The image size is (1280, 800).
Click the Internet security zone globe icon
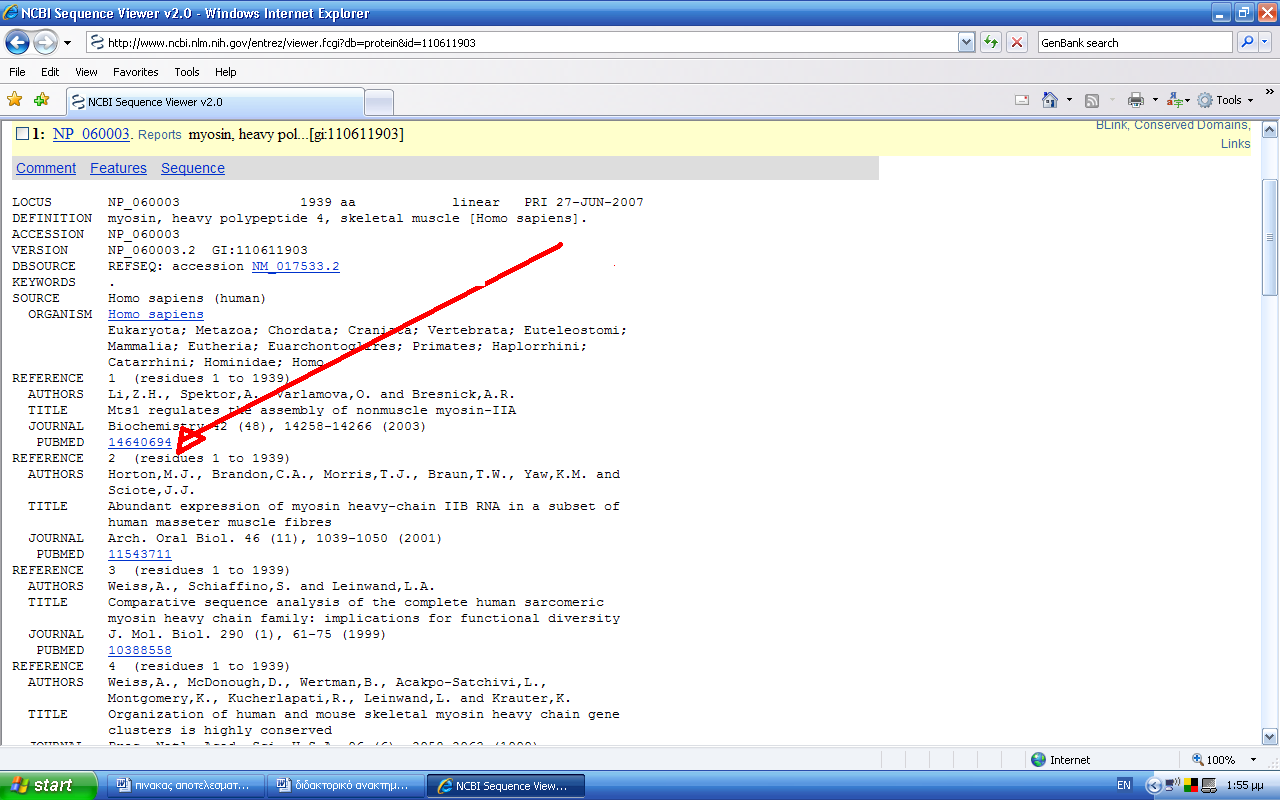1038,760
